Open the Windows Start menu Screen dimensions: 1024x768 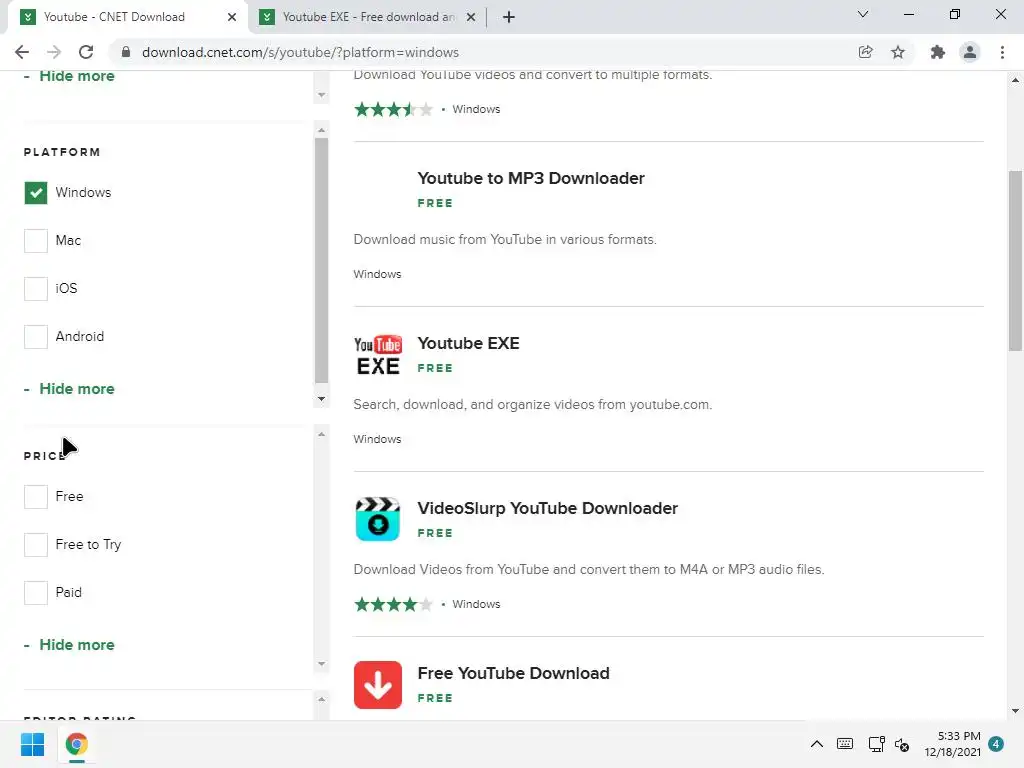click(x=32, y=744)
